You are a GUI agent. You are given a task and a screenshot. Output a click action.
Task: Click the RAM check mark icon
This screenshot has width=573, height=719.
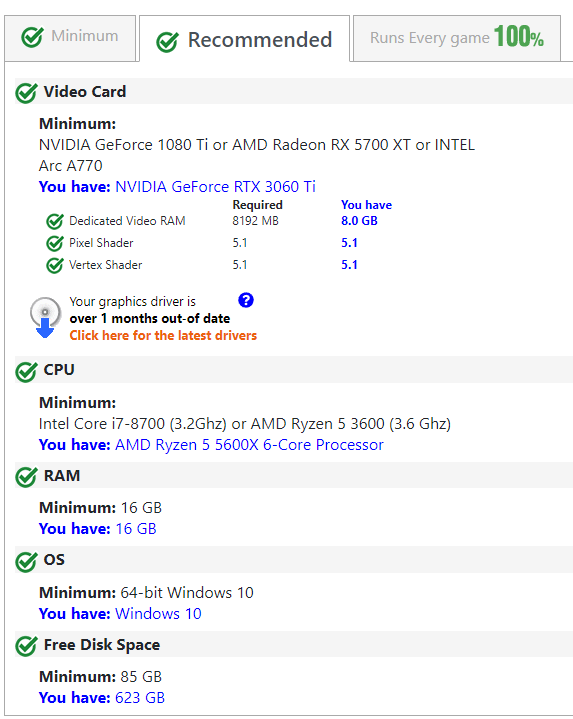pyautogui.click(x=26, y=477)
